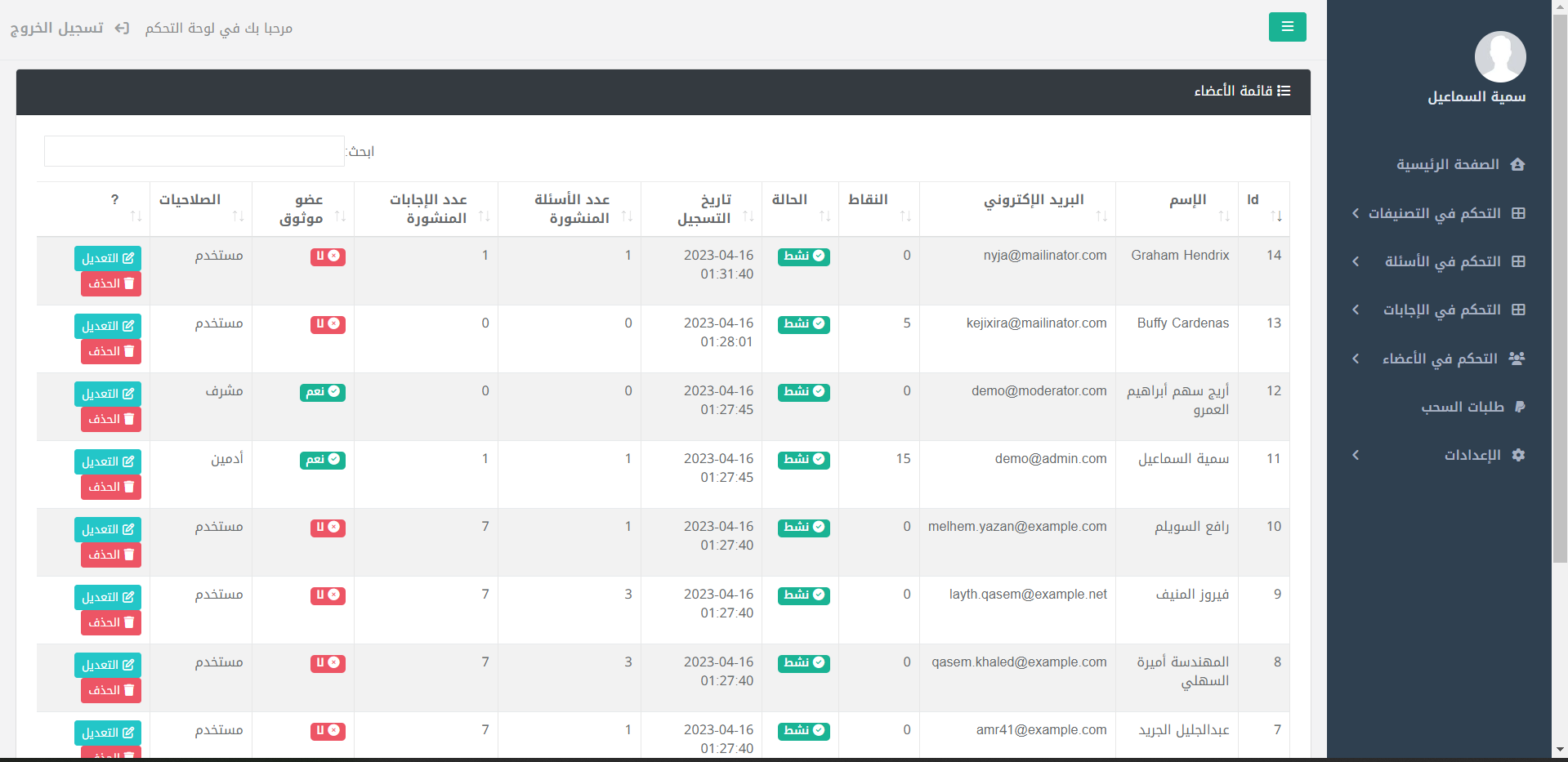
Task: Click the نشط status badge for Buffy Cardenas
Action: point(804,324)
